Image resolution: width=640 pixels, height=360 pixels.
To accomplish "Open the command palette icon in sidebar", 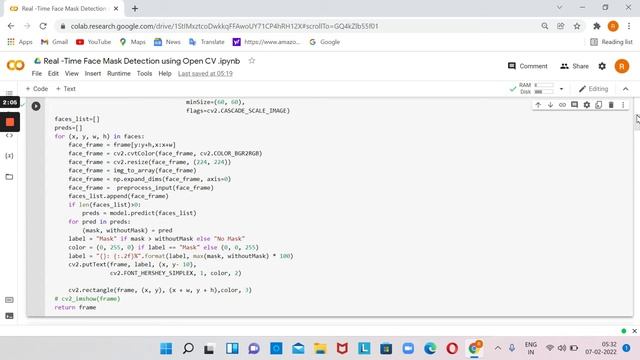I will 9,300.
